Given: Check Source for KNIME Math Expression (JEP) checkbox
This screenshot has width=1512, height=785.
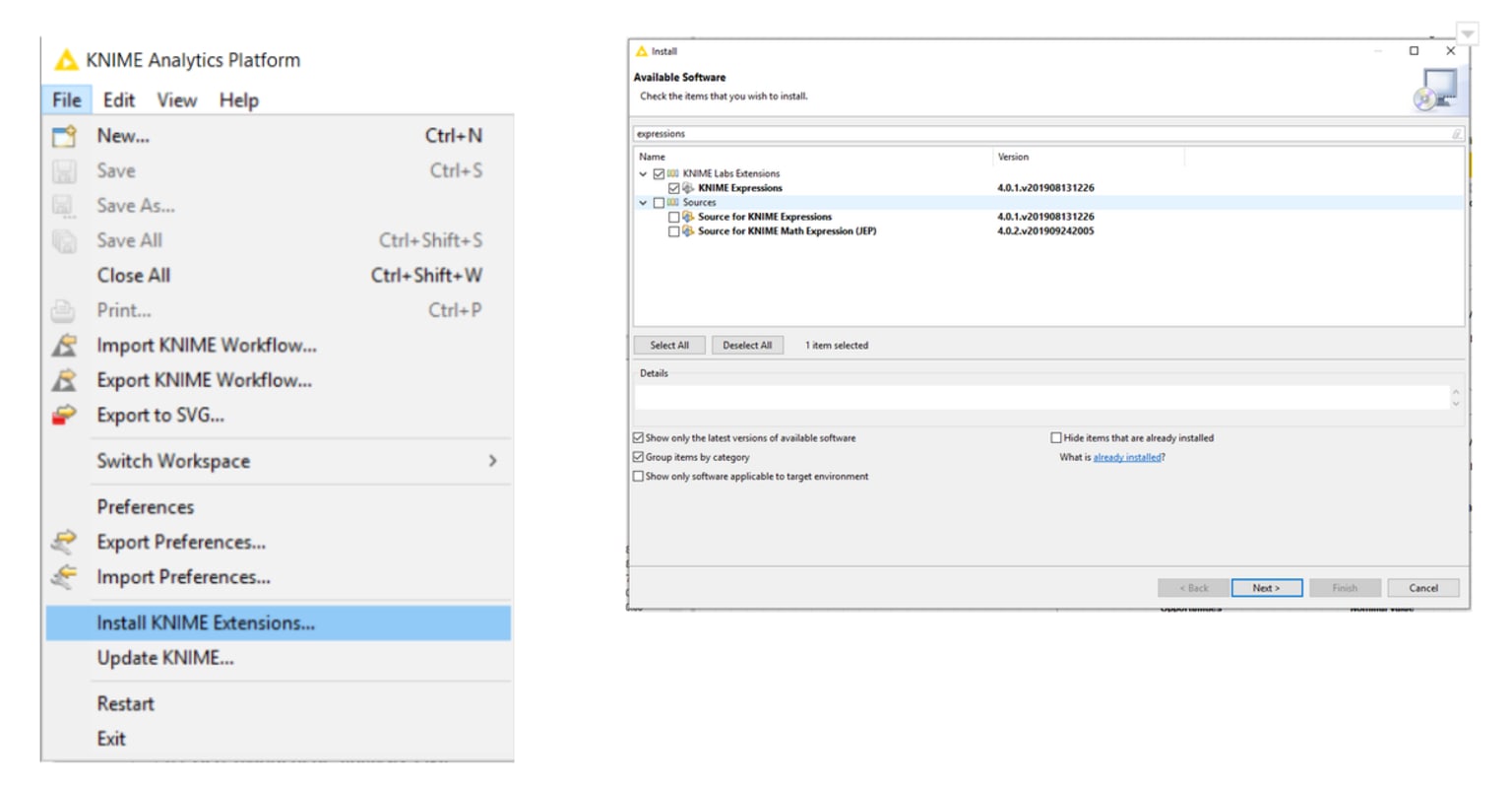Looking at the screenshot, I should click(673, 231).
